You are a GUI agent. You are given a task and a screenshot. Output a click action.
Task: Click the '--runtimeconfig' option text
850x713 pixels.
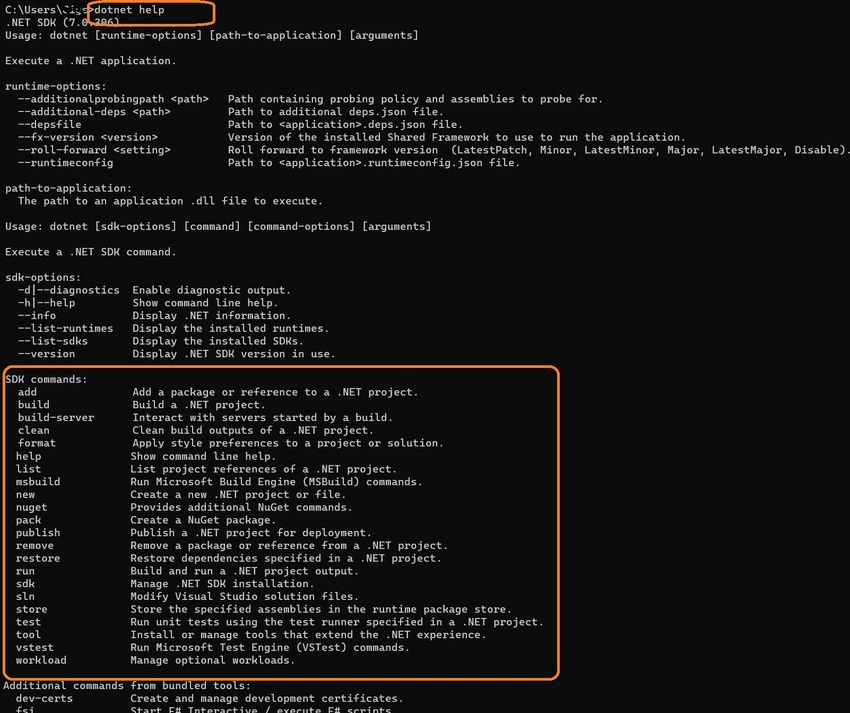click(x=66, y=163)
